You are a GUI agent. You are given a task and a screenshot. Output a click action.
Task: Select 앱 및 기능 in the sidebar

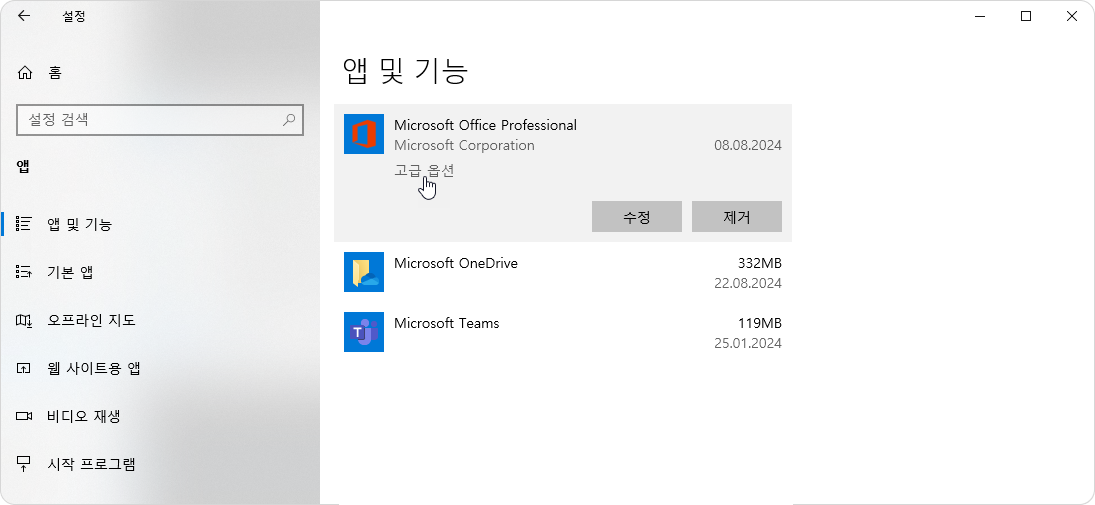[80, 224]
